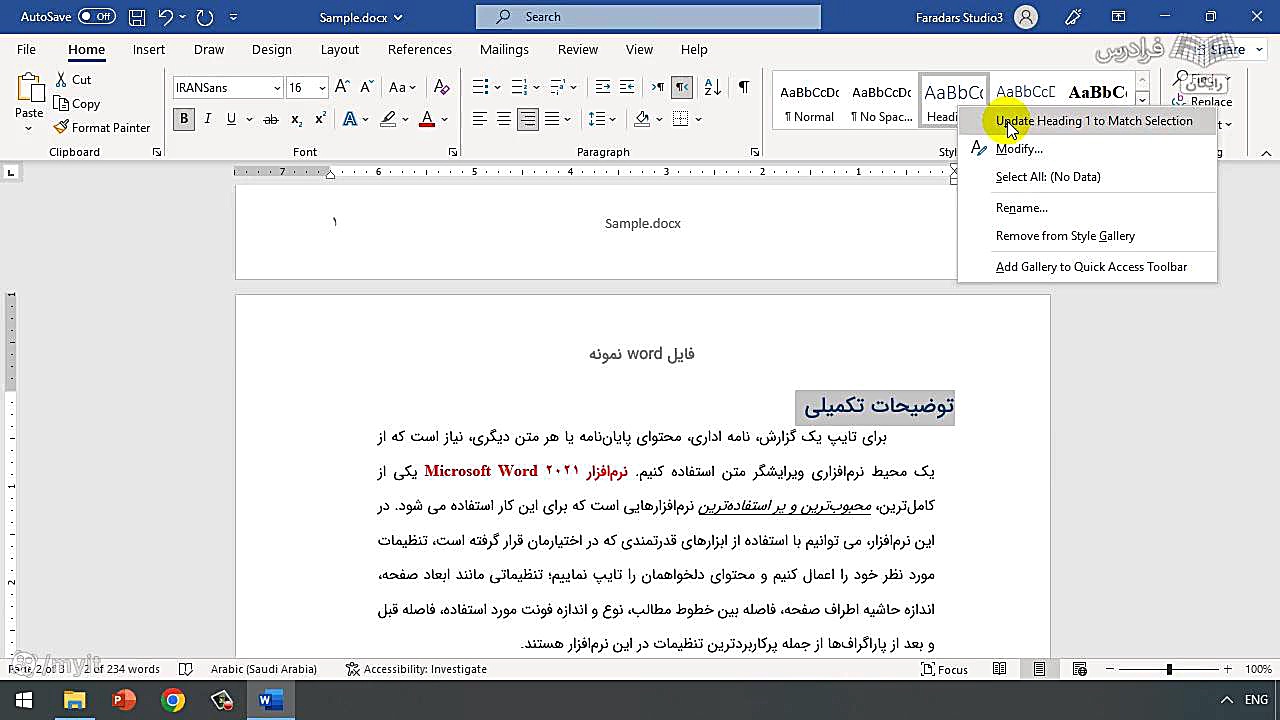Toggle Italic formatting
The width and height of the screenshot is (1280, 720).
click(x=207, y=119)
